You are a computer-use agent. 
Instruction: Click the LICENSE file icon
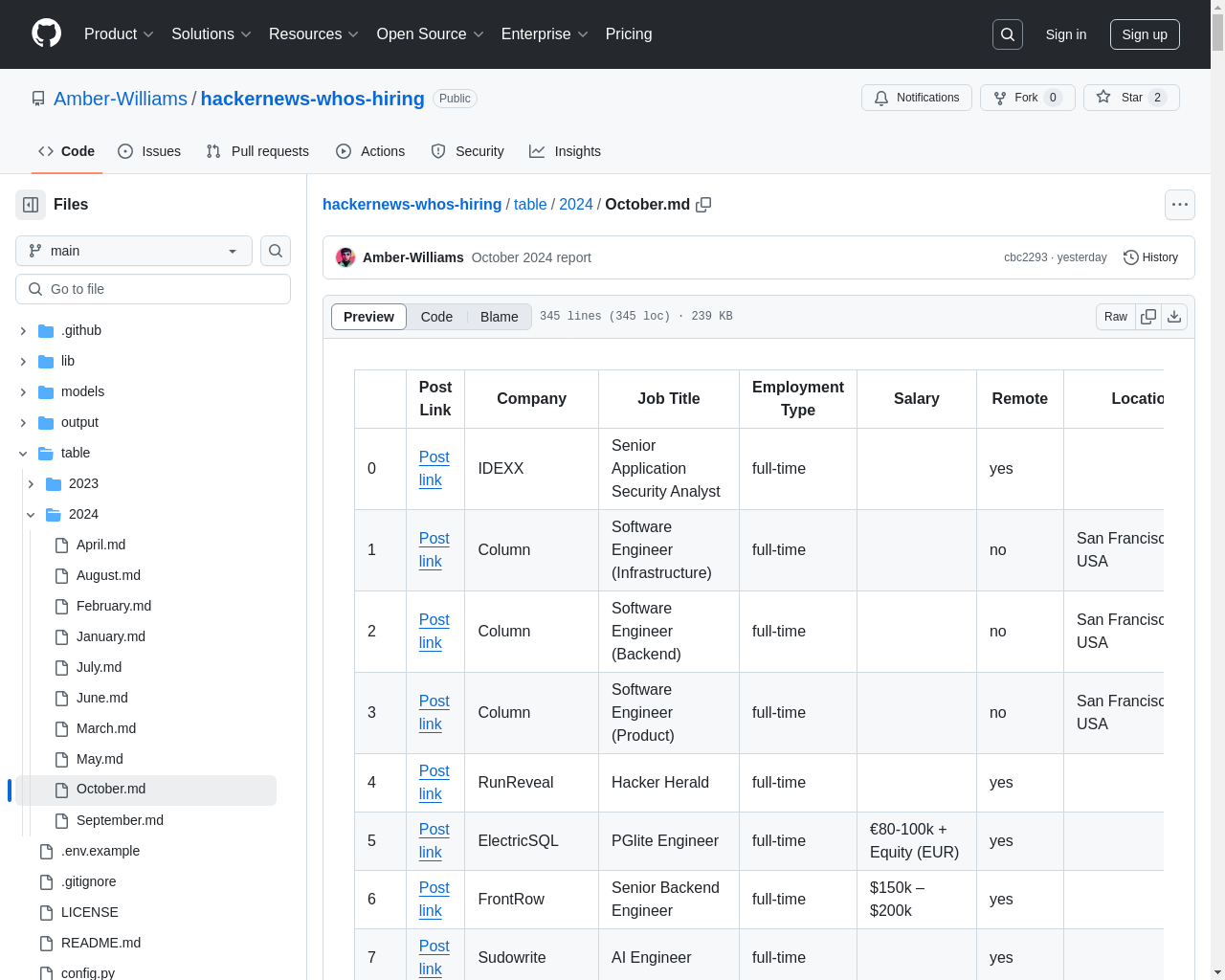pyautogui.click(x=46, y=912)
